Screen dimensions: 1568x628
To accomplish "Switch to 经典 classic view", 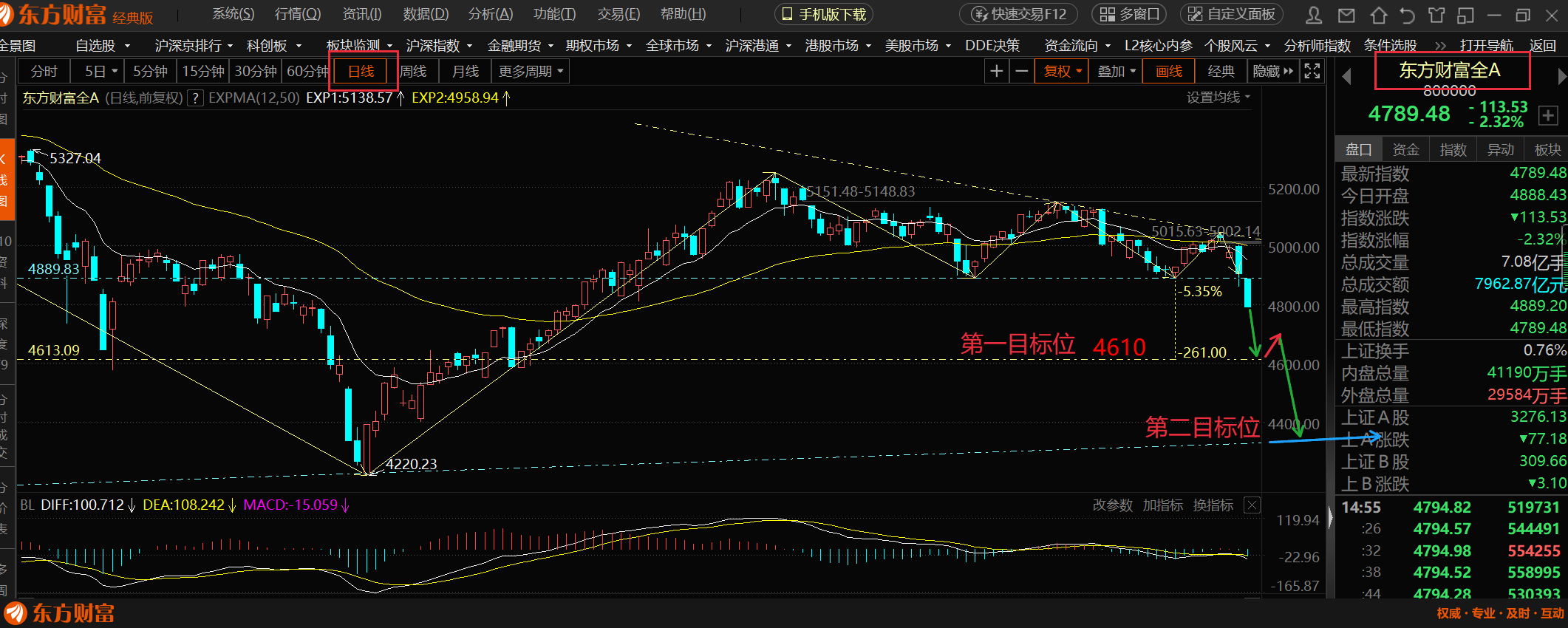I will [x=1221, y=72].
